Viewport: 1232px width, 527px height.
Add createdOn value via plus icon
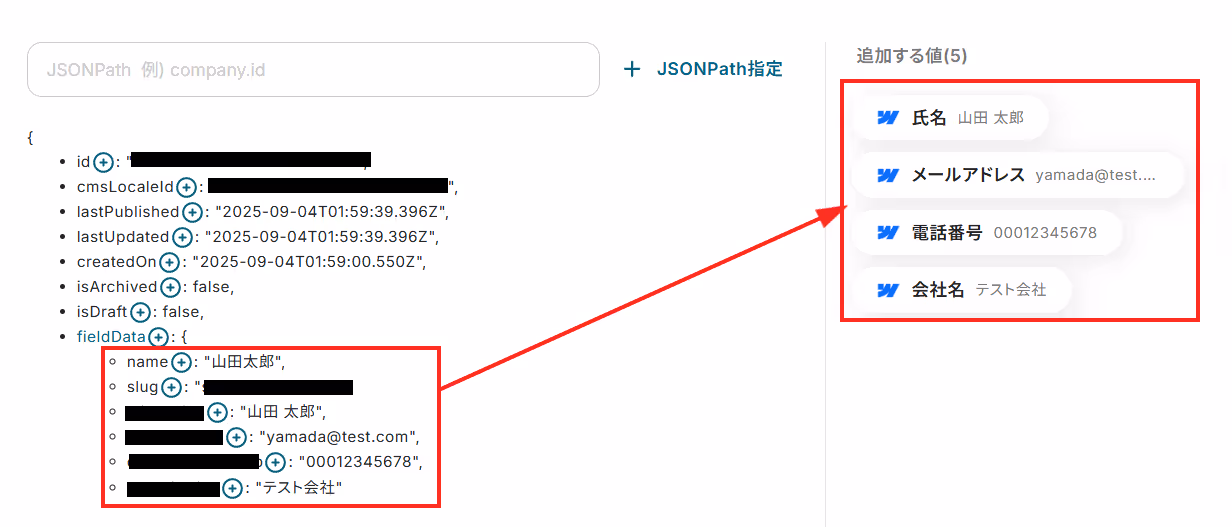[169, 262]
